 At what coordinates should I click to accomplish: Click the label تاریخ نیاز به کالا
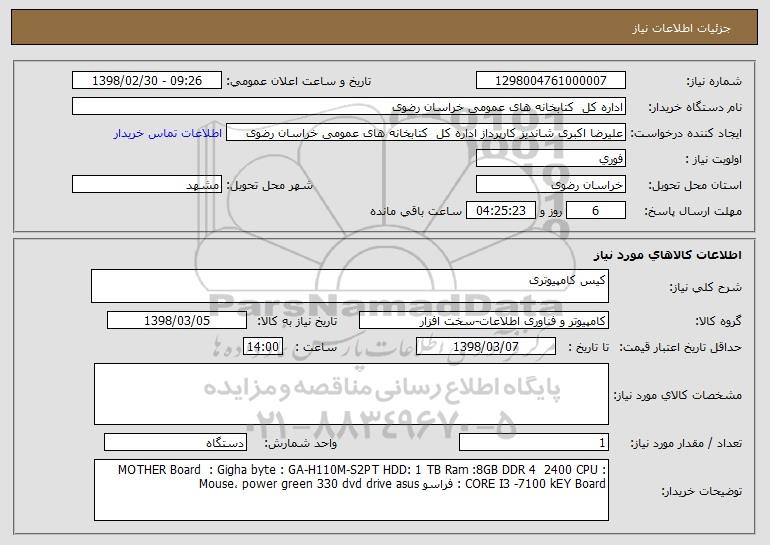[297, 321]
